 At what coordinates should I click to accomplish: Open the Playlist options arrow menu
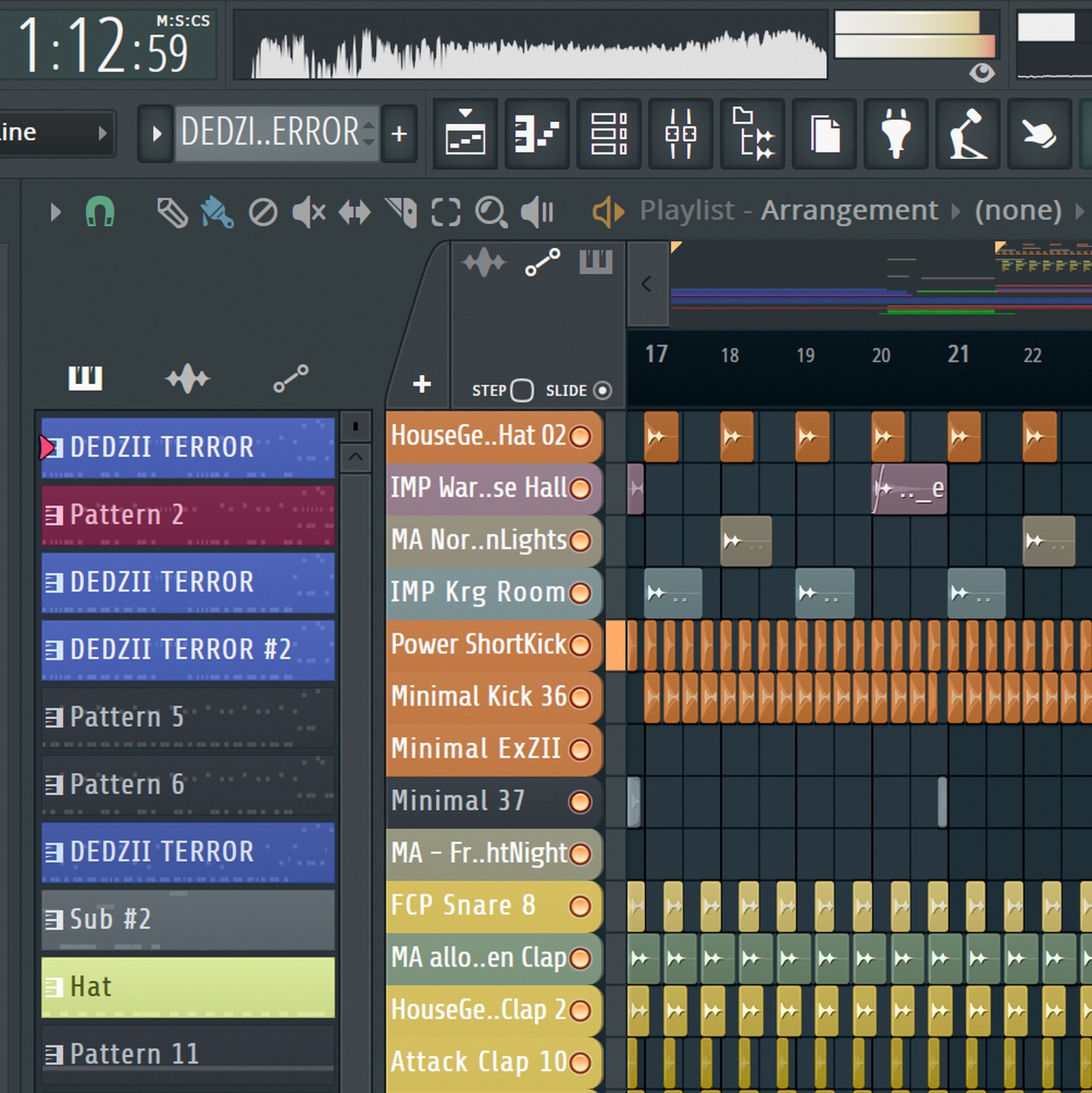[x=56, y=212]
